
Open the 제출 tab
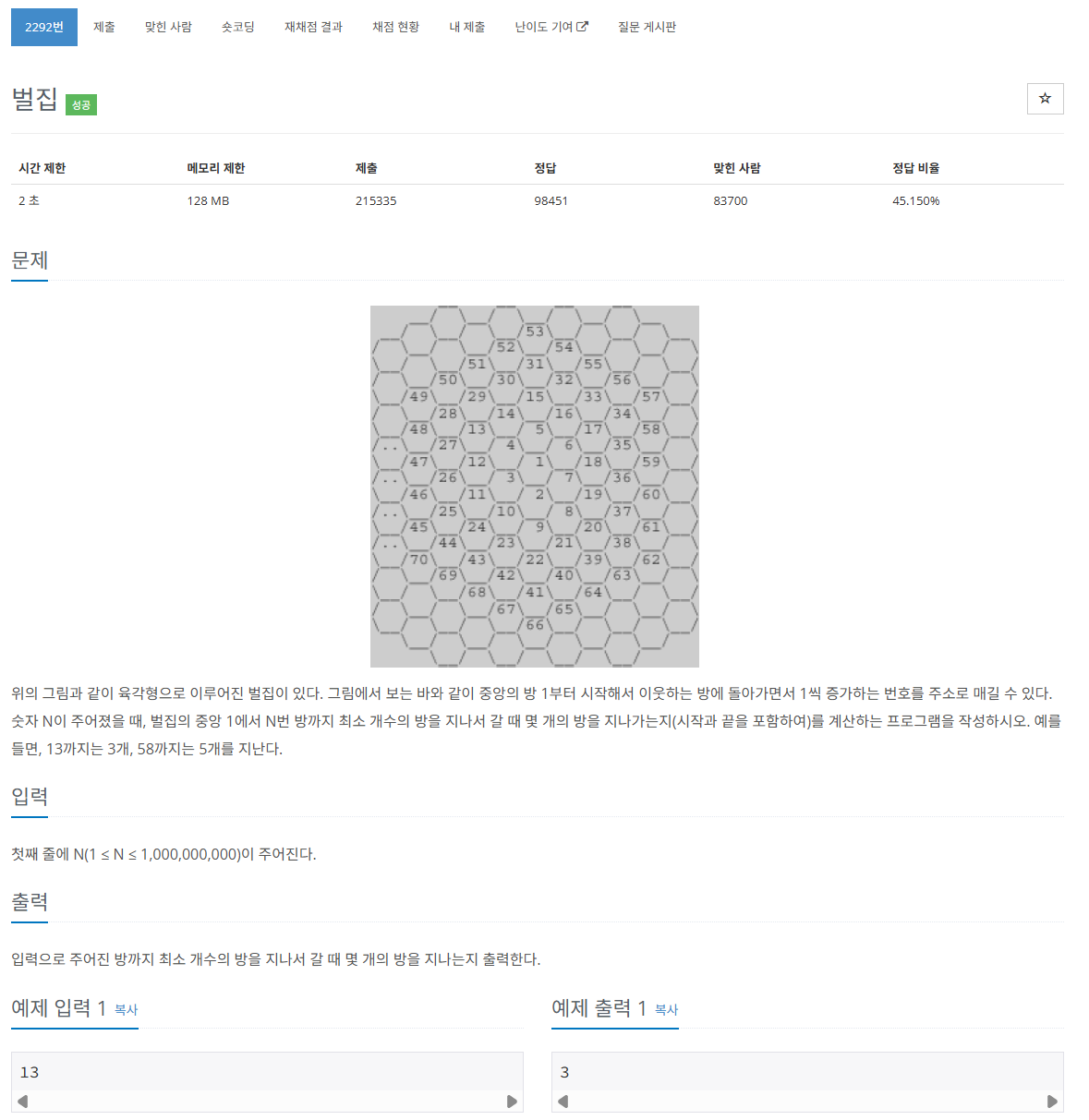[x=104, y=27]
